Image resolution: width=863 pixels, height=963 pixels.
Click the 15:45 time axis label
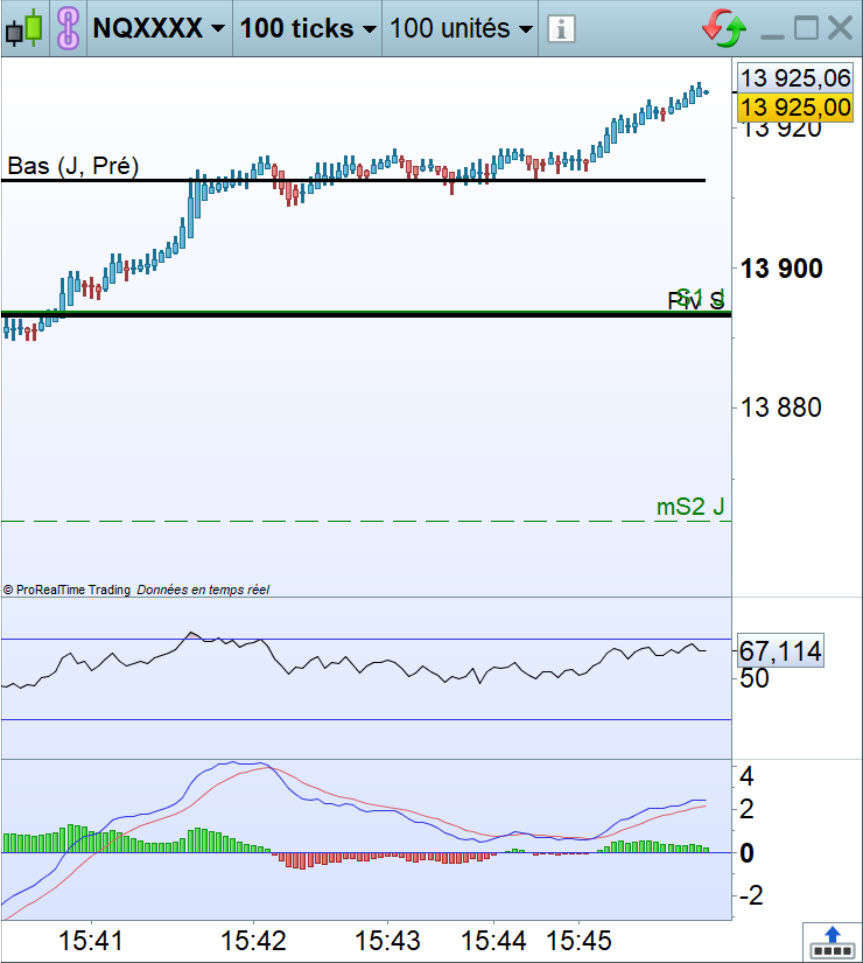(x=579, y=941)
